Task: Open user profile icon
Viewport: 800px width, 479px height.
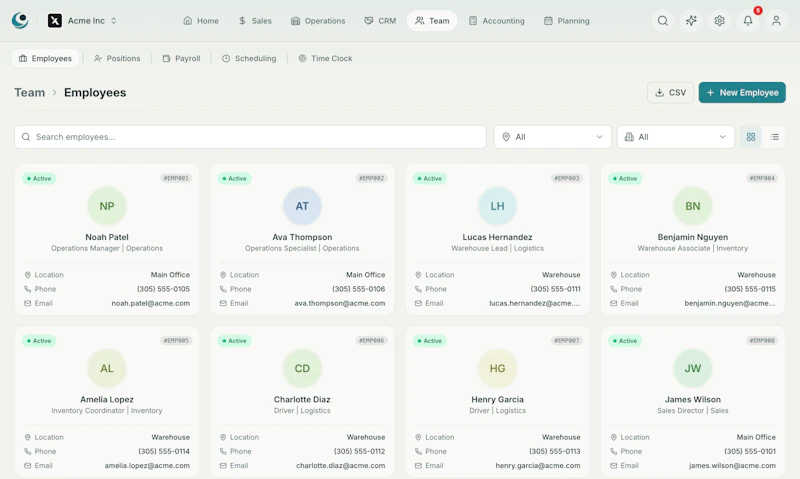Action: click(x=776, y=21)
